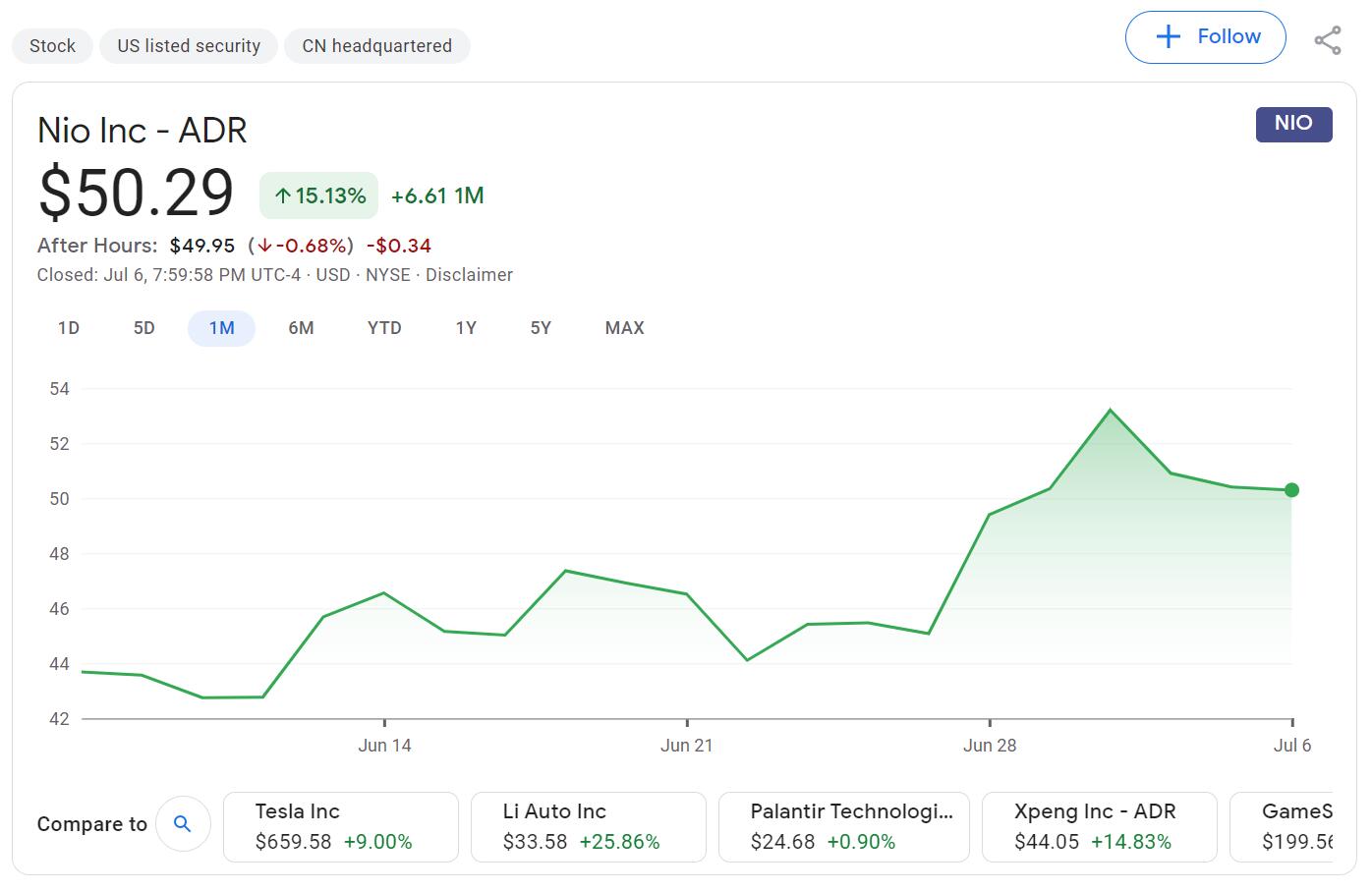Select the CN headquartered tag
Screen dimensions: 1372x891
[x=376, y=45]
